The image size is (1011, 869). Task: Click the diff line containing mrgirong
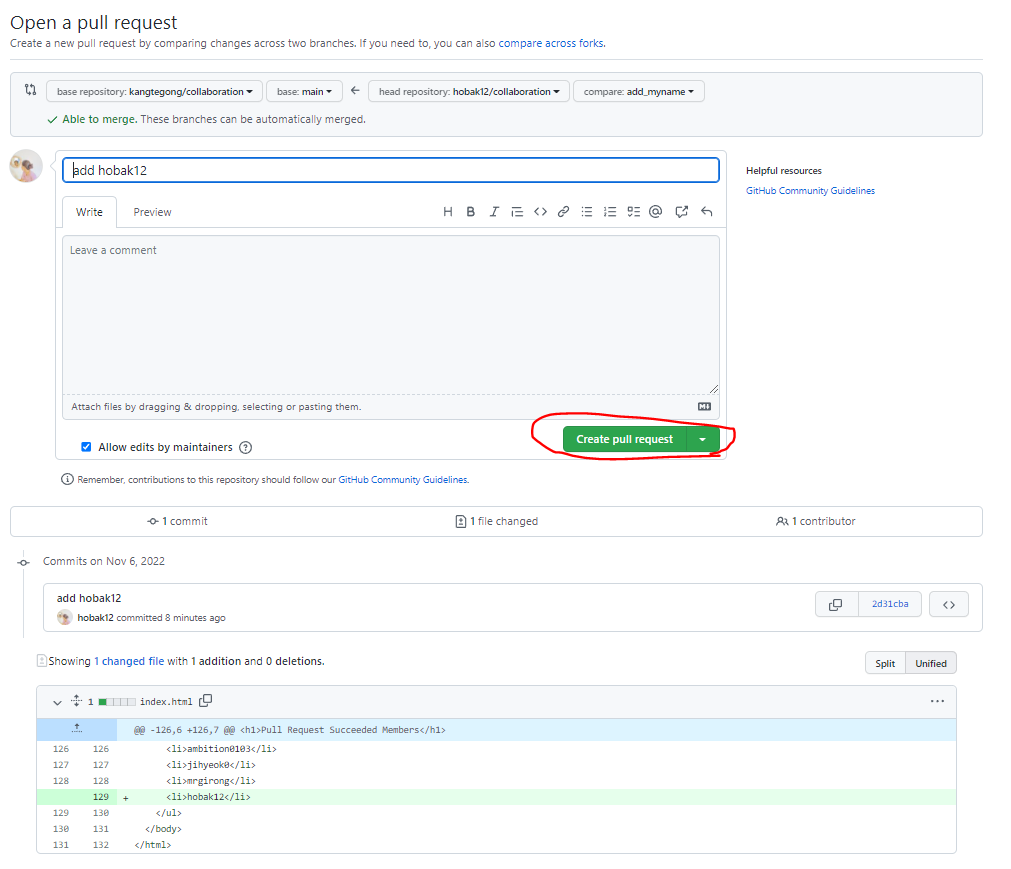click(496, 781)
